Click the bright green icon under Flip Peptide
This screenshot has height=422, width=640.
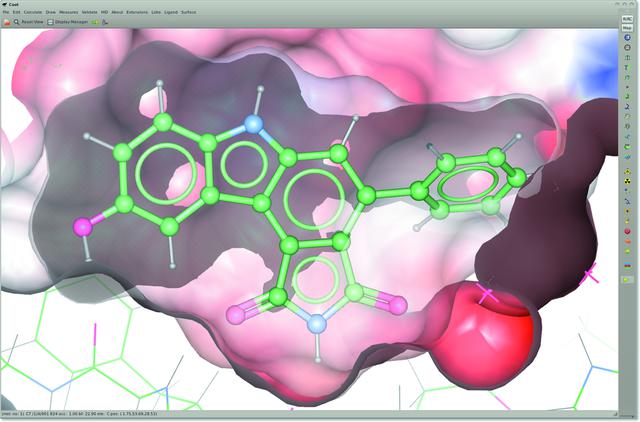click(x=627, y=146)
